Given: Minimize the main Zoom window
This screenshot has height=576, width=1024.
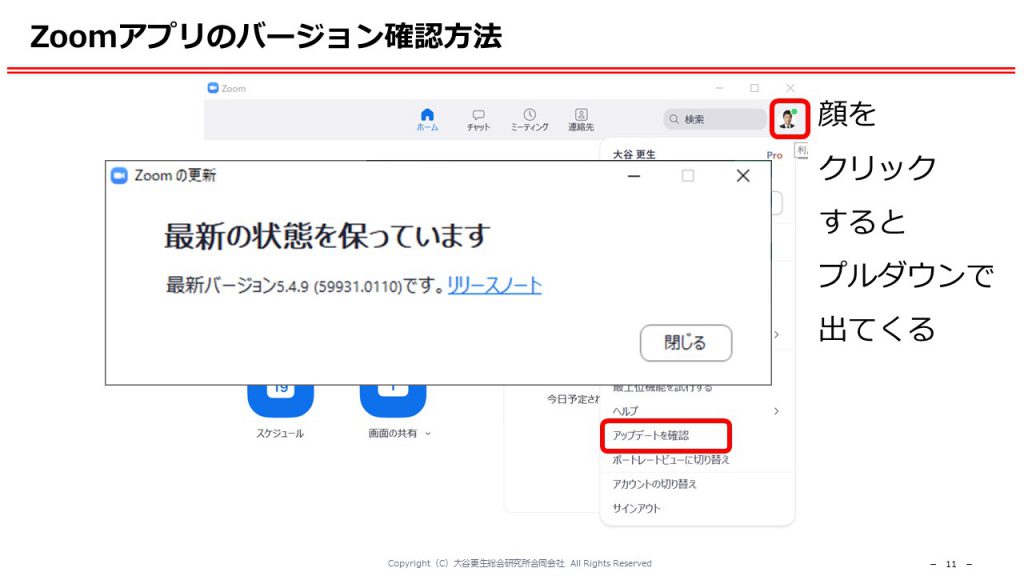Looking at the screenshot, I should (720, 88).
